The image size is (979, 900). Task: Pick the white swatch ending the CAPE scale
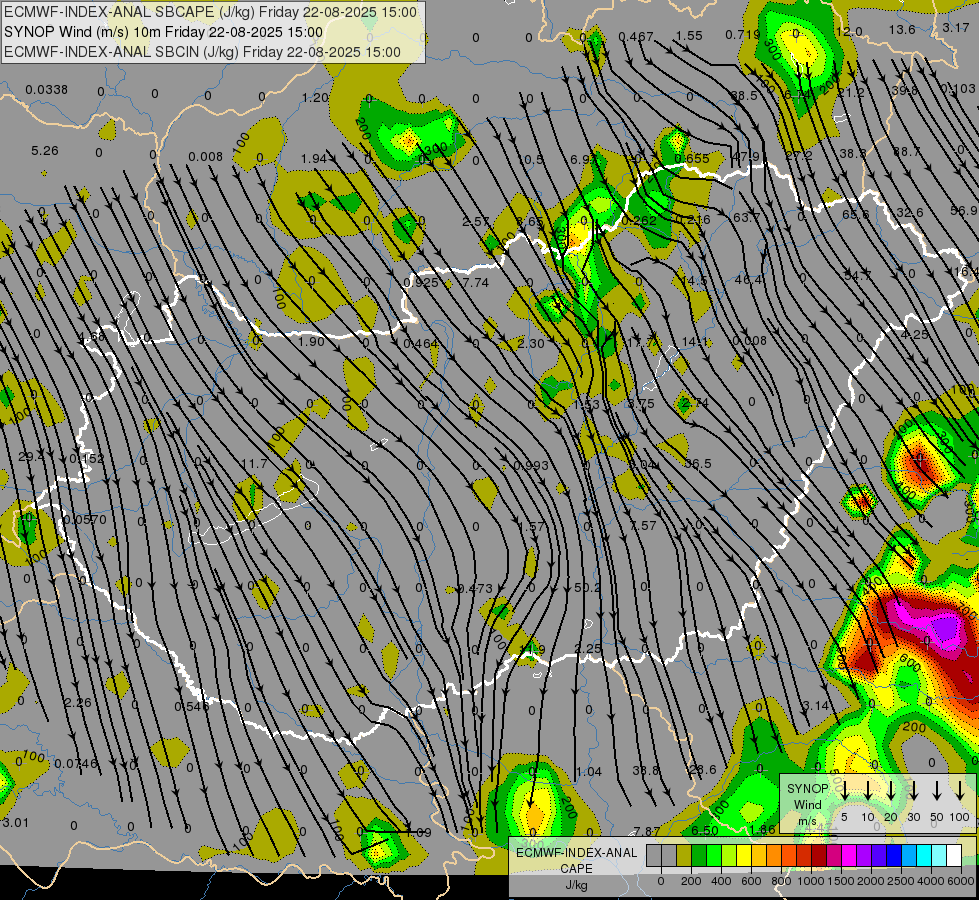point(954,855)
